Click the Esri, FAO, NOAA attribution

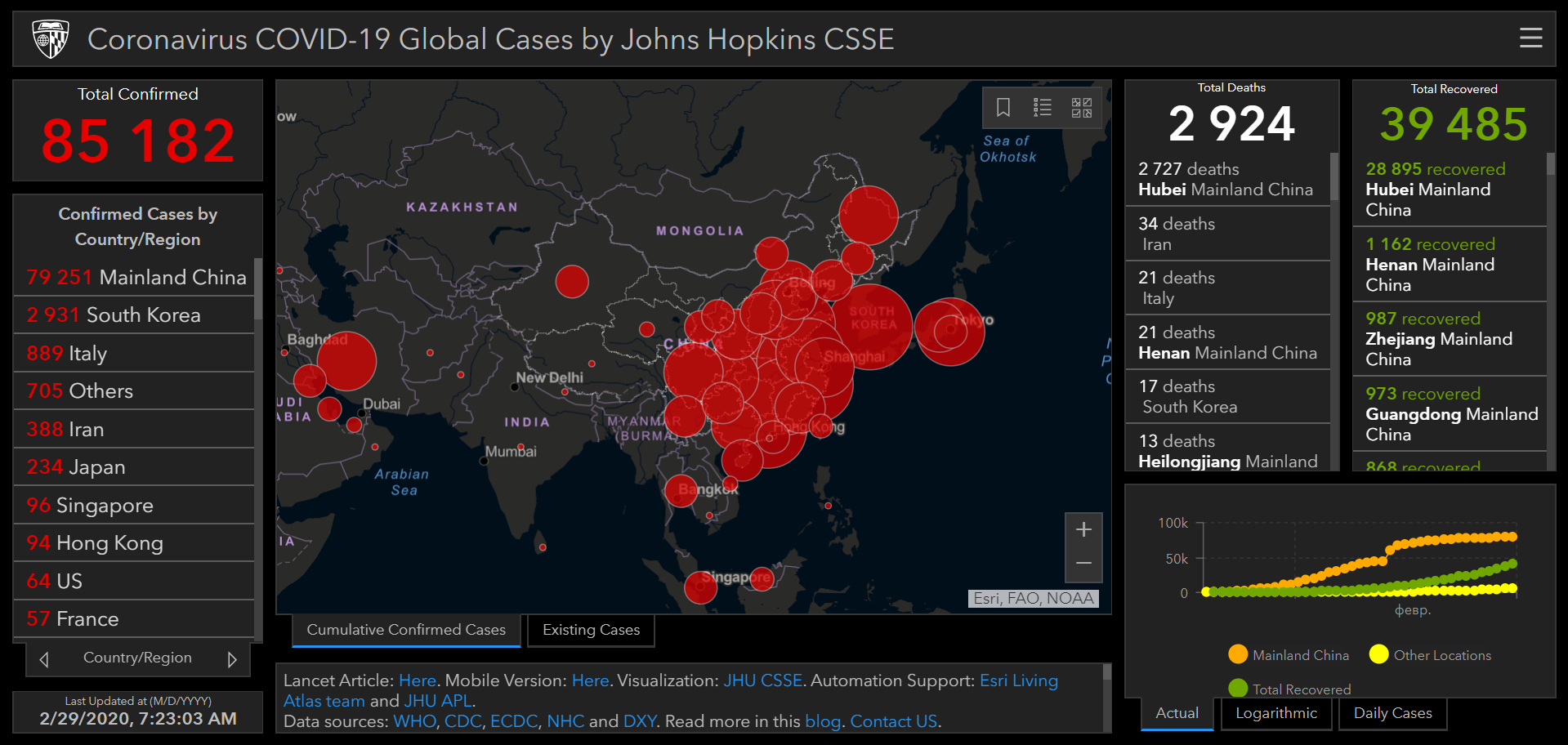1033,598
